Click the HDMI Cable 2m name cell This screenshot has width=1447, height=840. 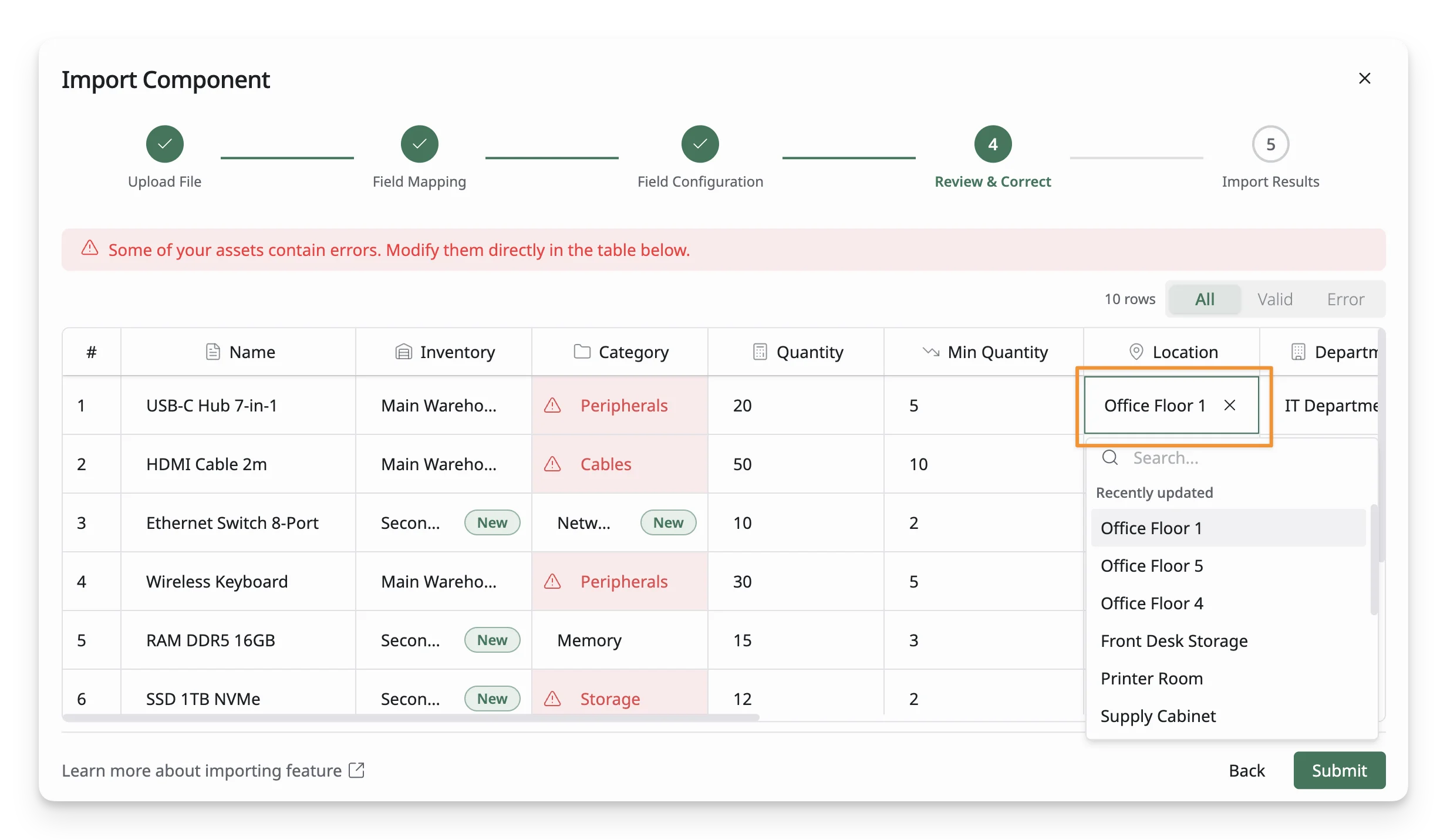point(238,464)
